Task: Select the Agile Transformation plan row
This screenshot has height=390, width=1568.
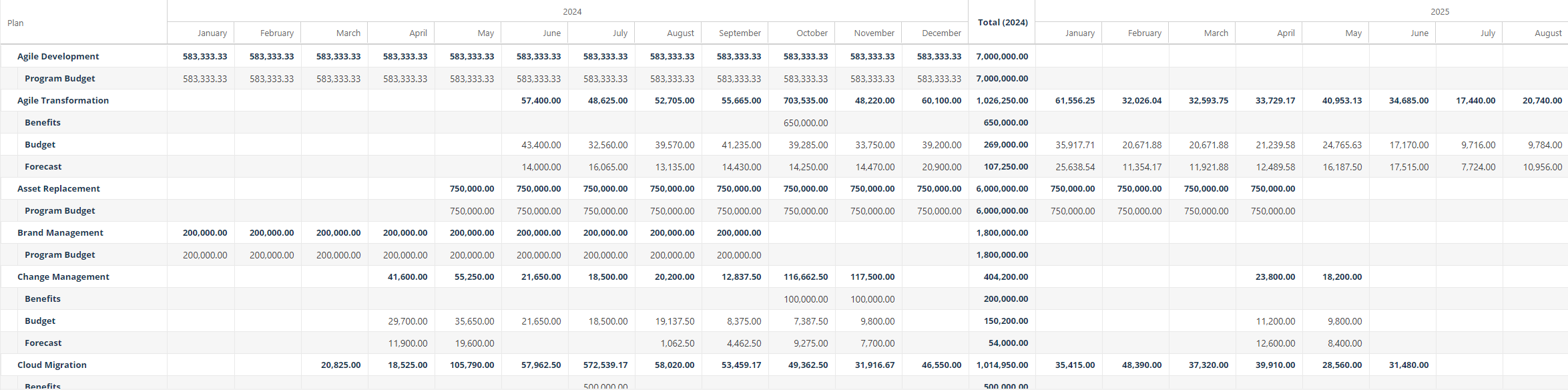Action: click(x=63, y=100)
